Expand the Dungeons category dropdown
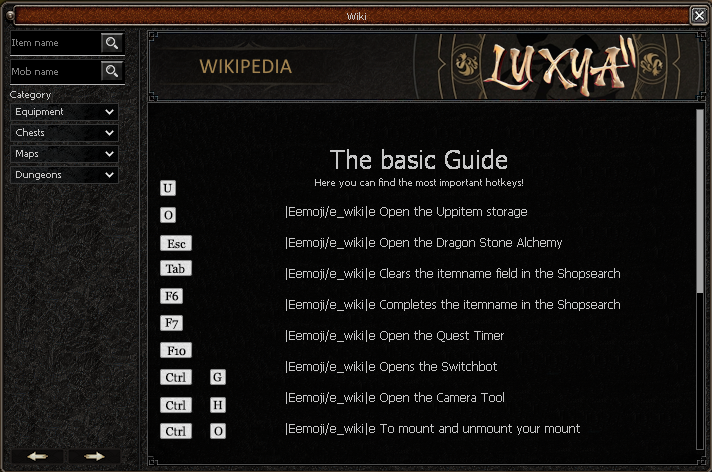The width and height of the screenshot is (712, 472). pos(64,175)
